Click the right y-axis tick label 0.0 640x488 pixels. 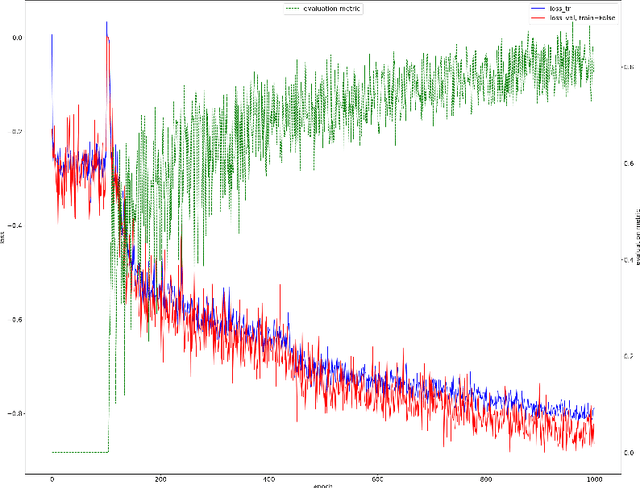click(629, 452)
